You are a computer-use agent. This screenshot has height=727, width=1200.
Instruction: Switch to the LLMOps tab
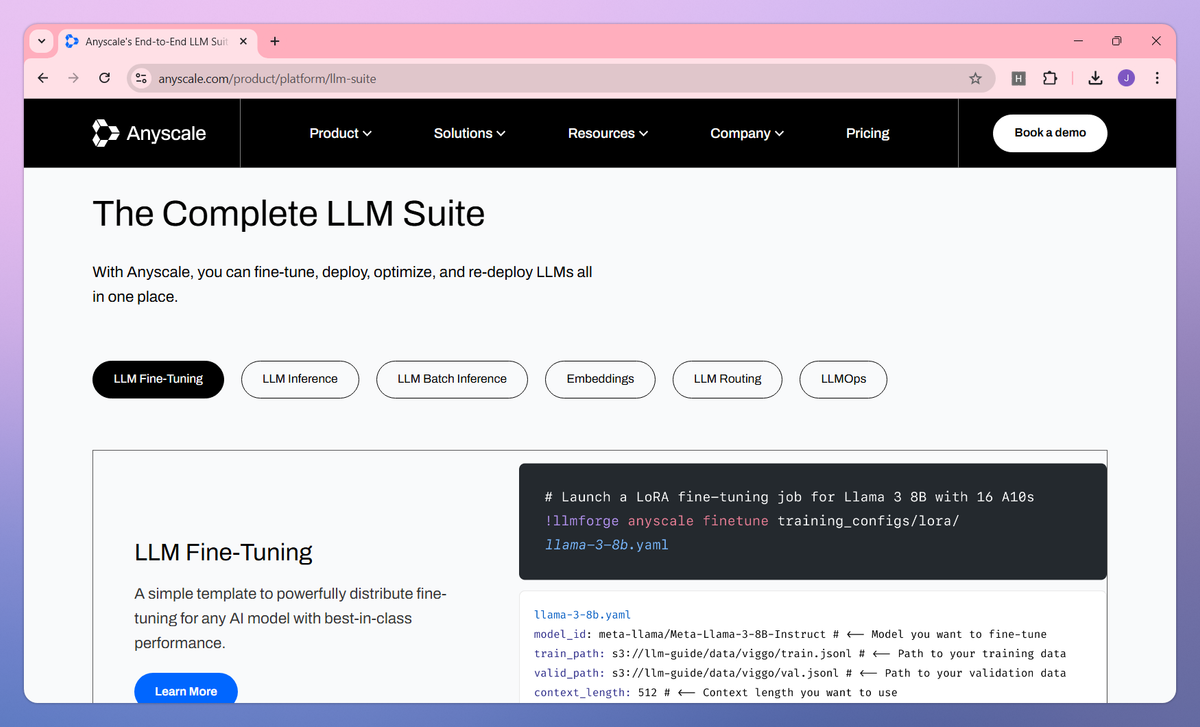[x=843, y=379]
